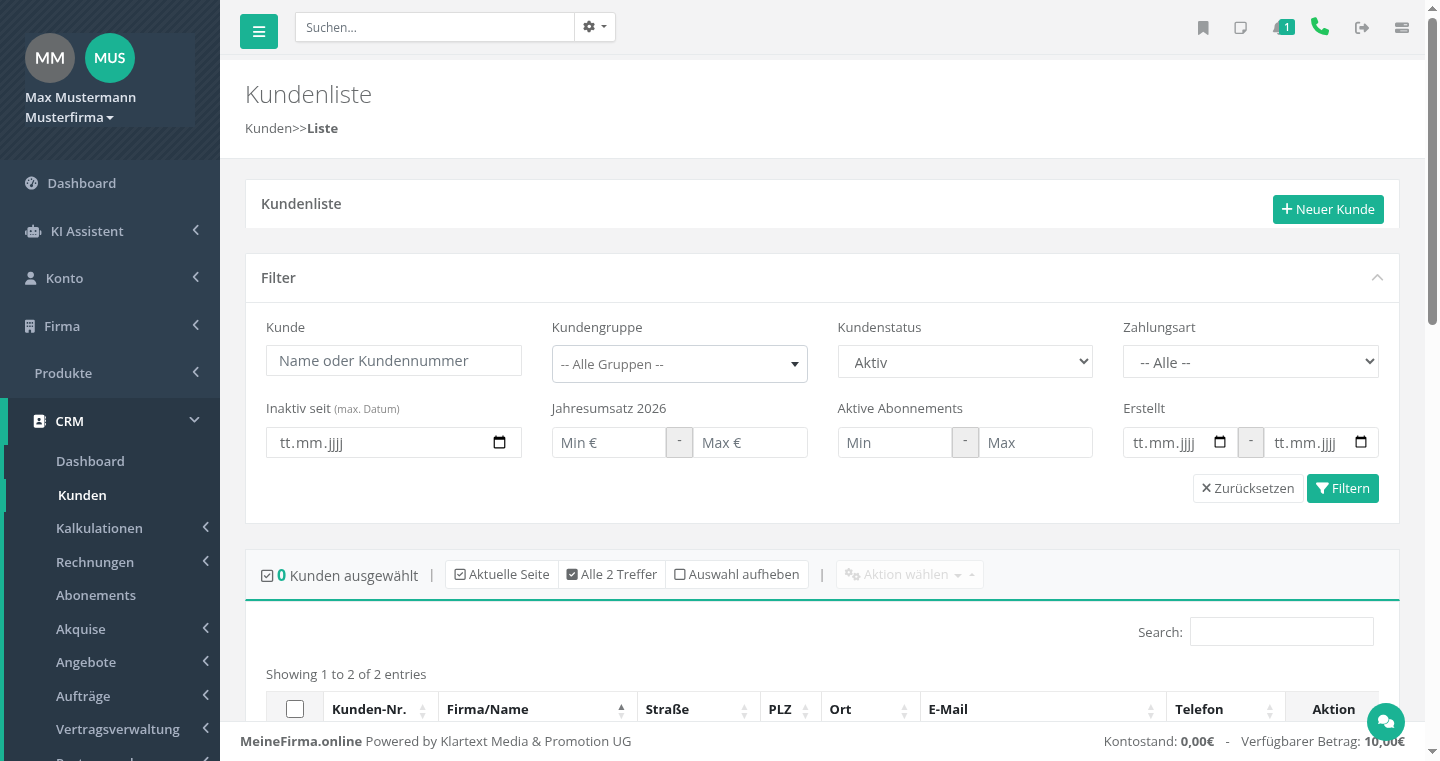
Task: Tick the select-all checkbox in table header
Action: (x=295, y=709)
